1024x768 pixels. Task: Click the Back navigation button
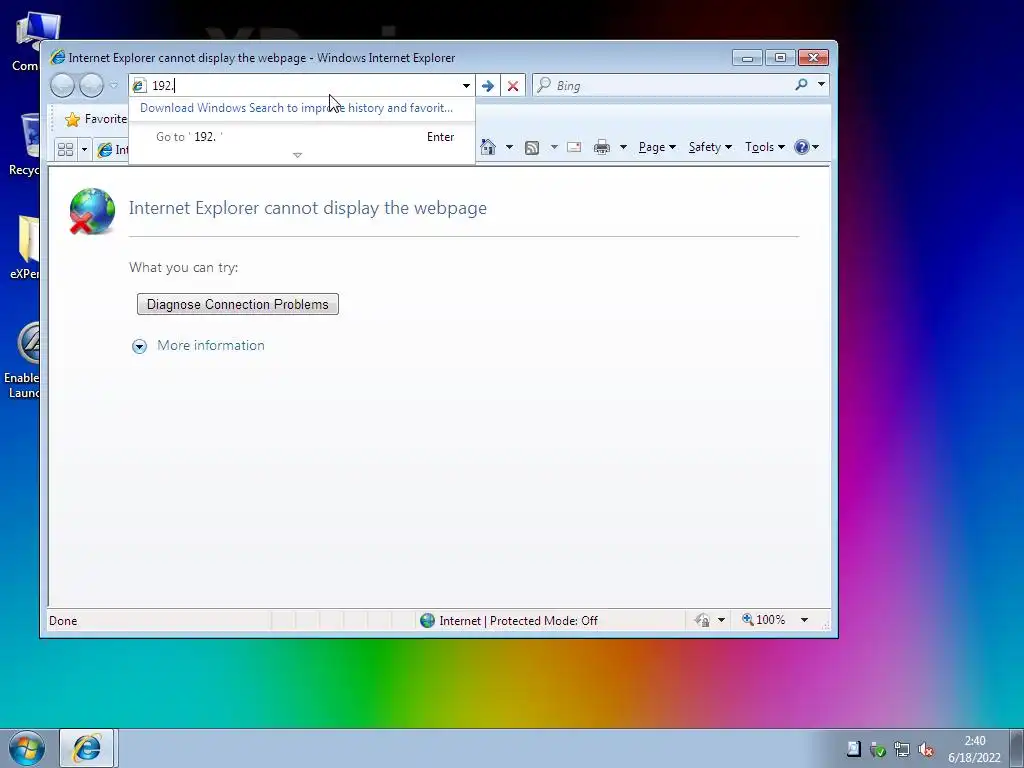tap(63, 86)
